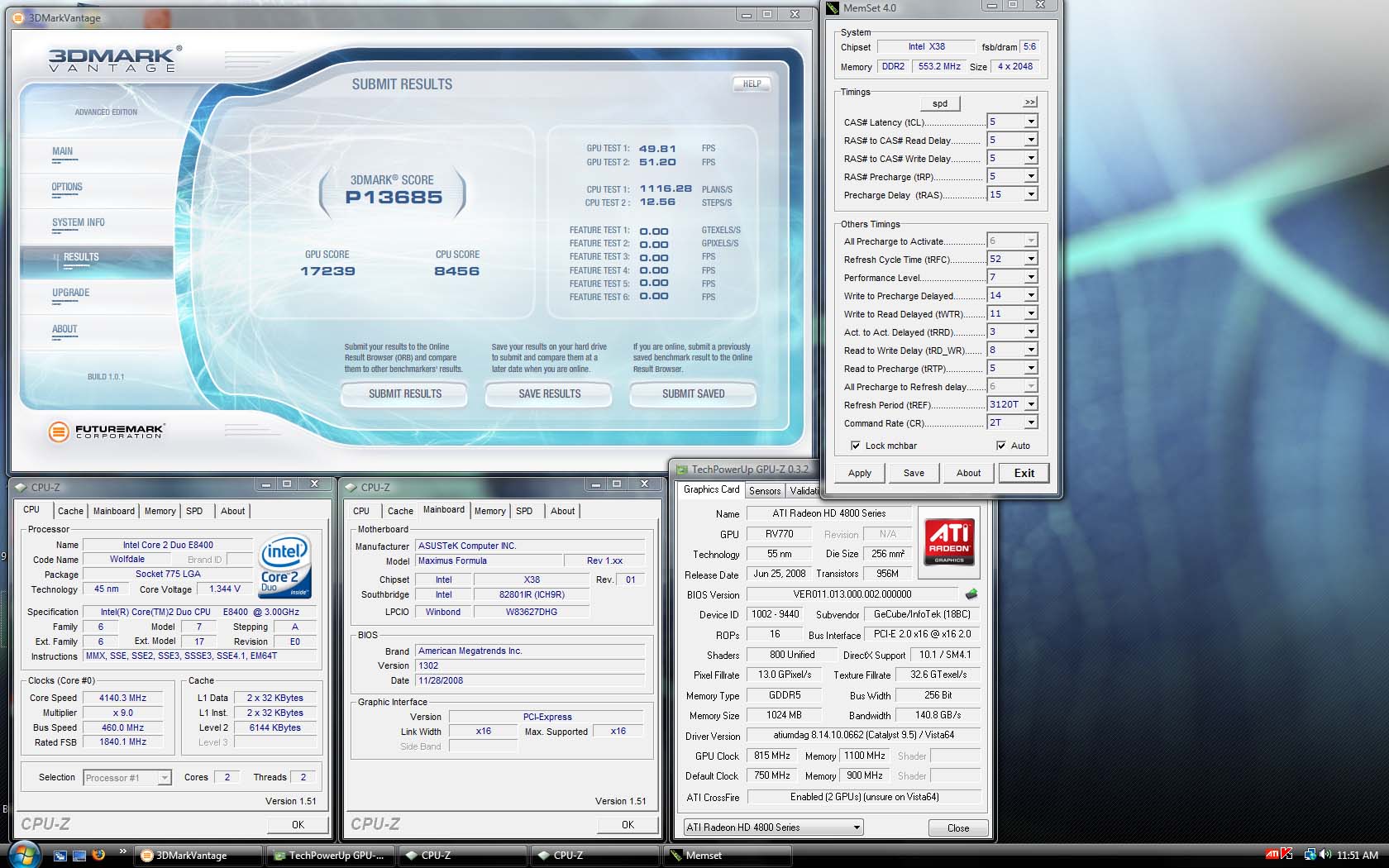Open the RAS# to CAS# Read Delay dropdown

click(1031, 140)
